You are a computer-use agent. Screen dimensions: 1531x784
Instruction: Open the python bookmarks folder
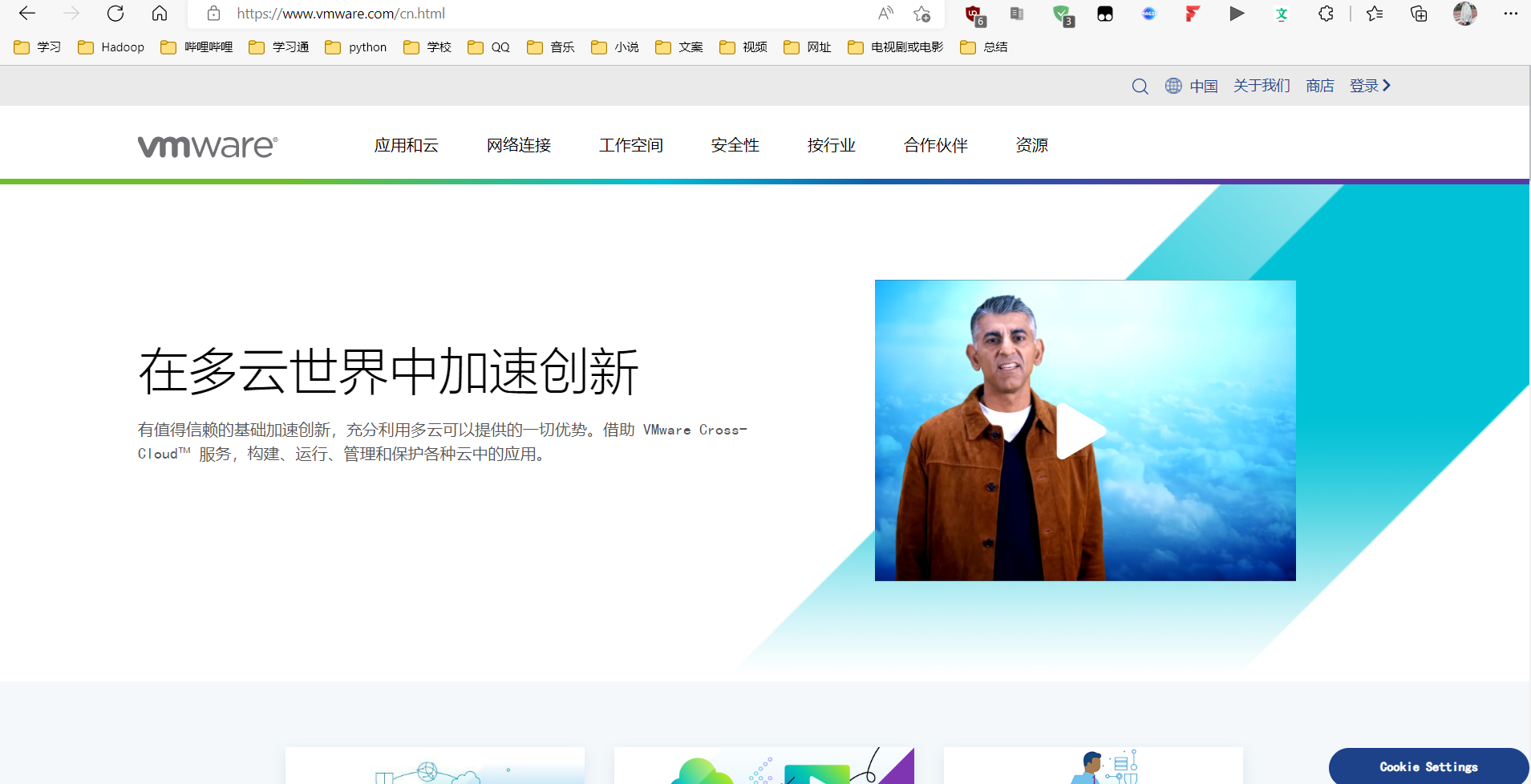click(355, 47)
